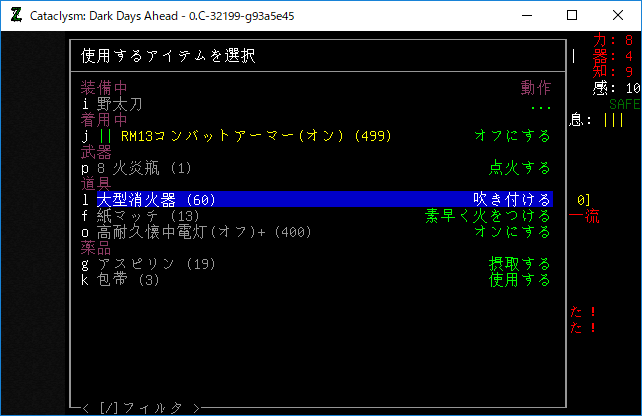
Task: Click the 動作 column header
Action: pyautogui.click(x=535, y=88)
